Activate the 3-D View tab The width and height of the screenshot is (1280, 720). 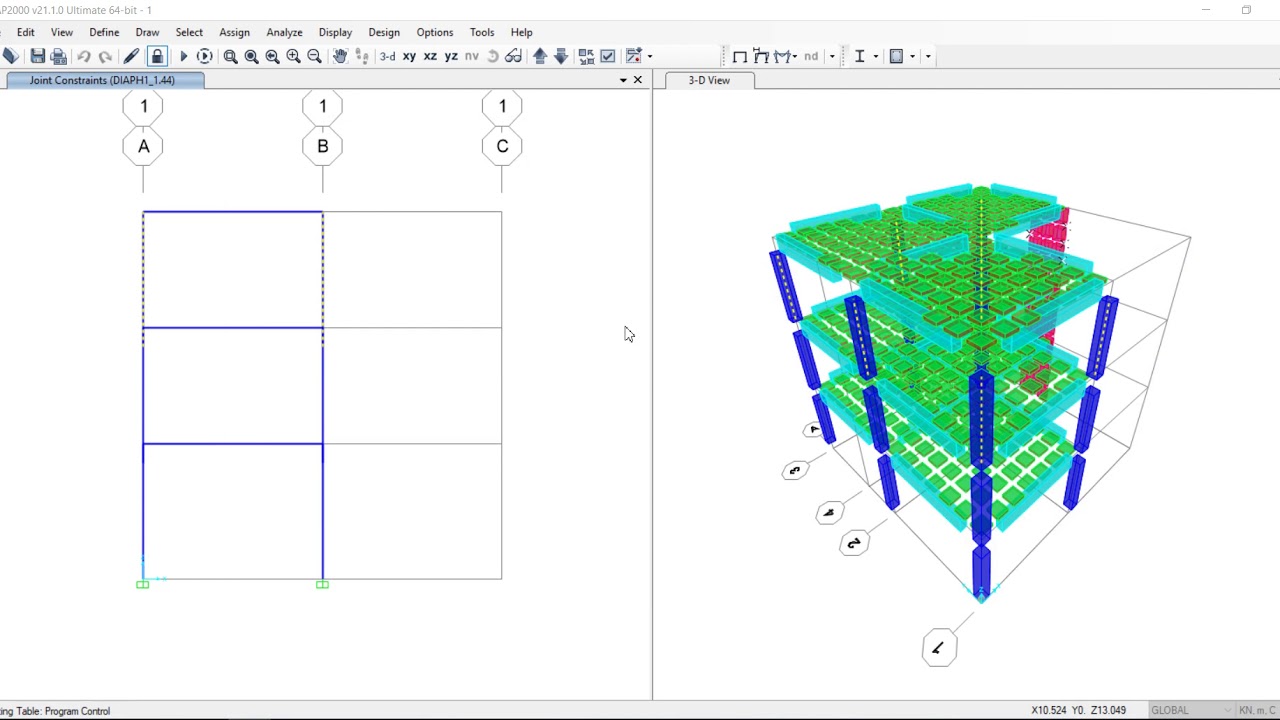click(x=709, y=80)
